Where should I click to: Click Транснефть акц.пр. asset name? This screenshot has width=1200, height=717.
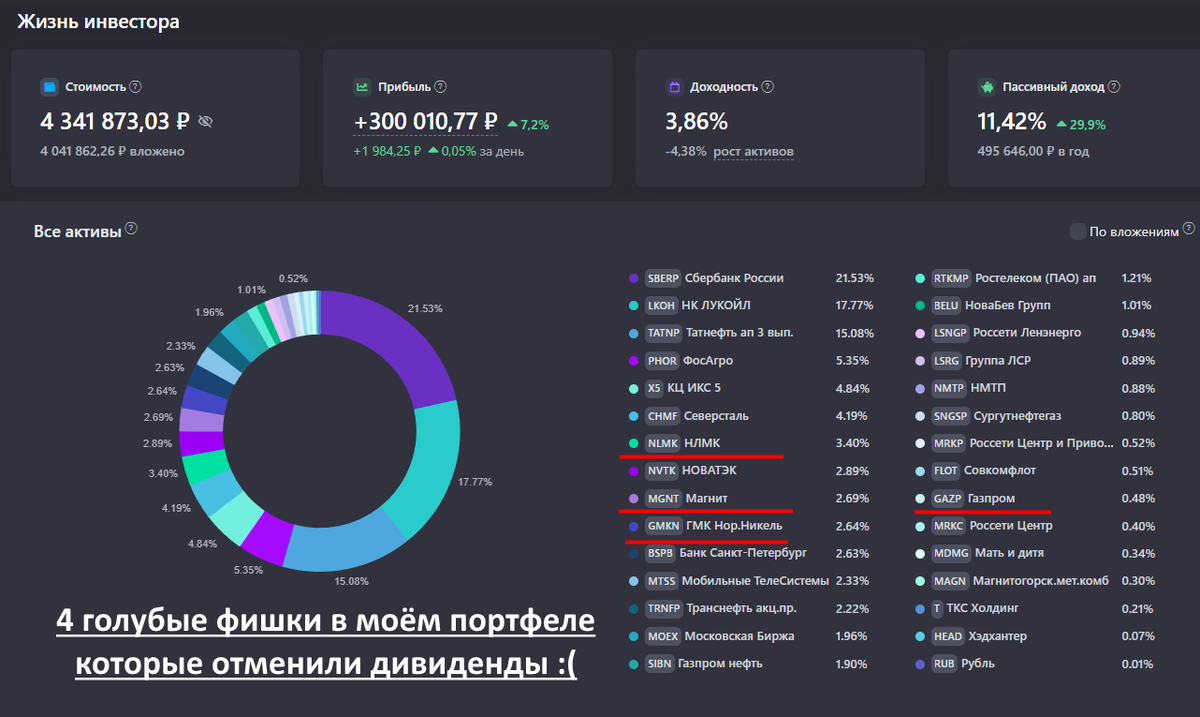(x=744, y=608)
